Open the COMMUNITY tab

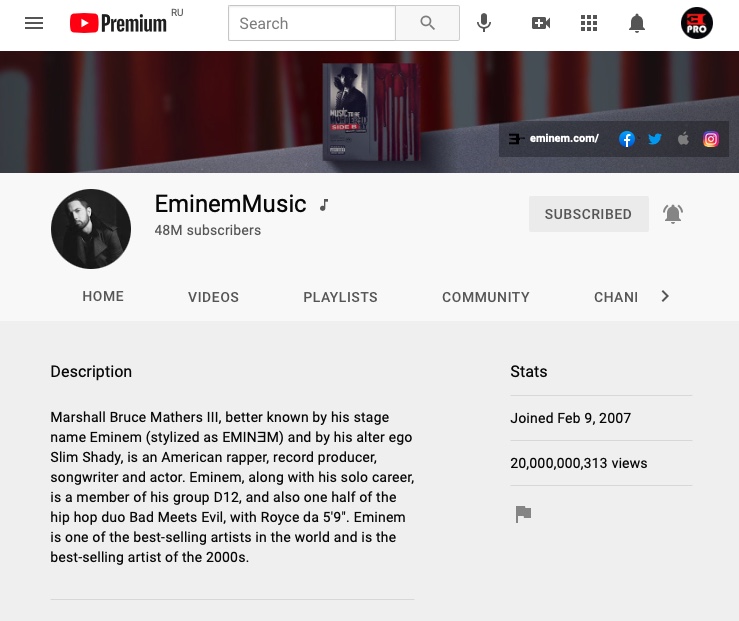pos(486,297)
